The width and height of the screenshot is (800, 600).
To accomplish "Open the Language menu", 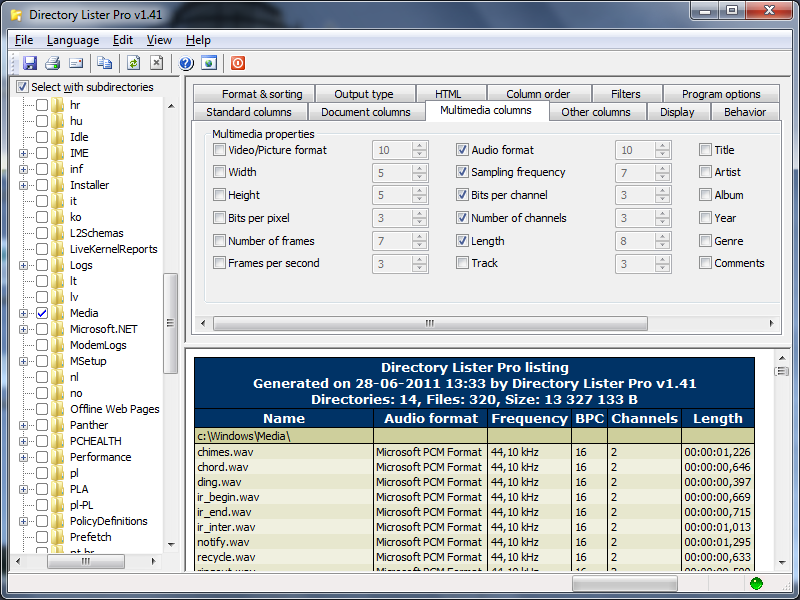I will (x=73, y=40).
